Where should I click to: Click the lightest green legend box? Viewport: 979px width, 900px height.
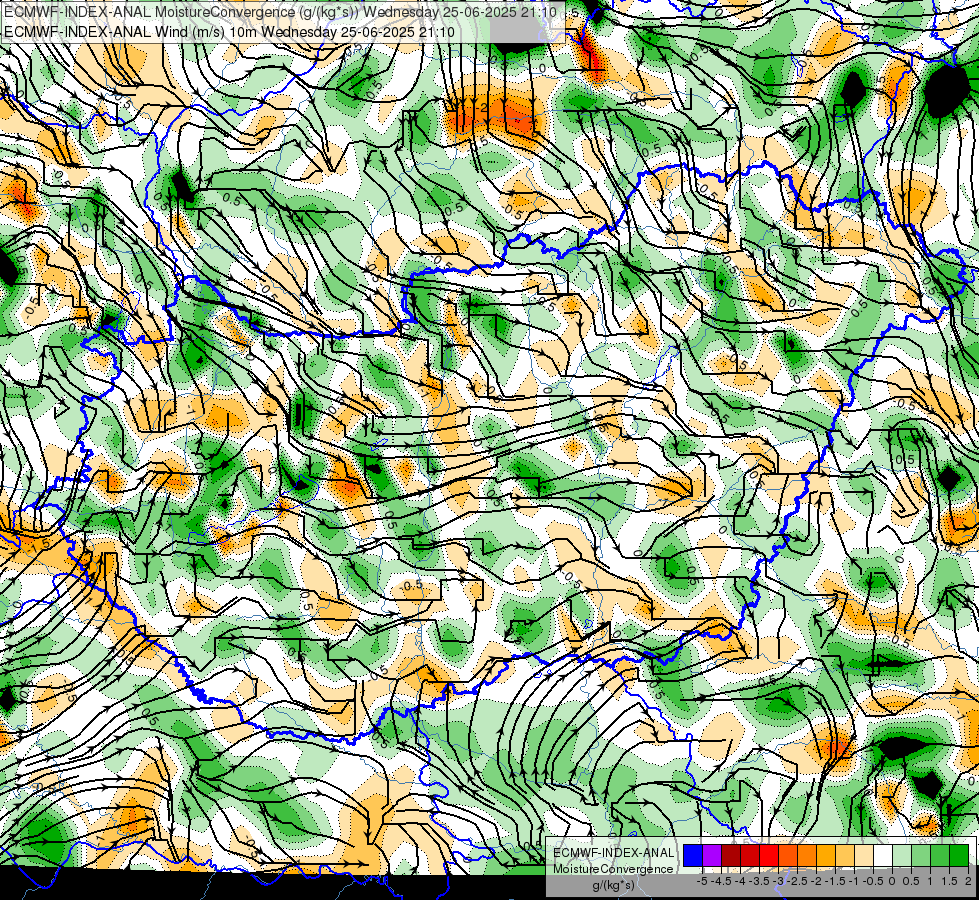(902, 855)
